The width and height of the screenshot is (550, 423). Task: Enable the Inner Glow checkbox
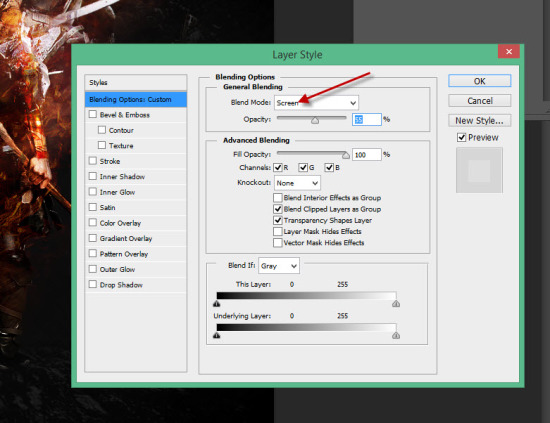93,192
